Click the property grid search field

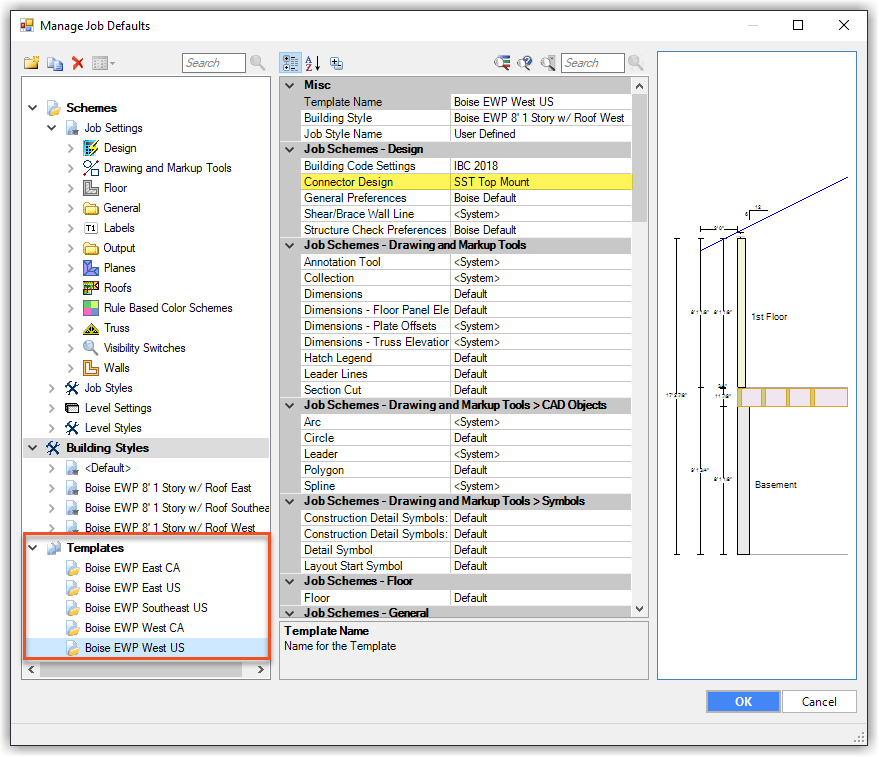593,63
